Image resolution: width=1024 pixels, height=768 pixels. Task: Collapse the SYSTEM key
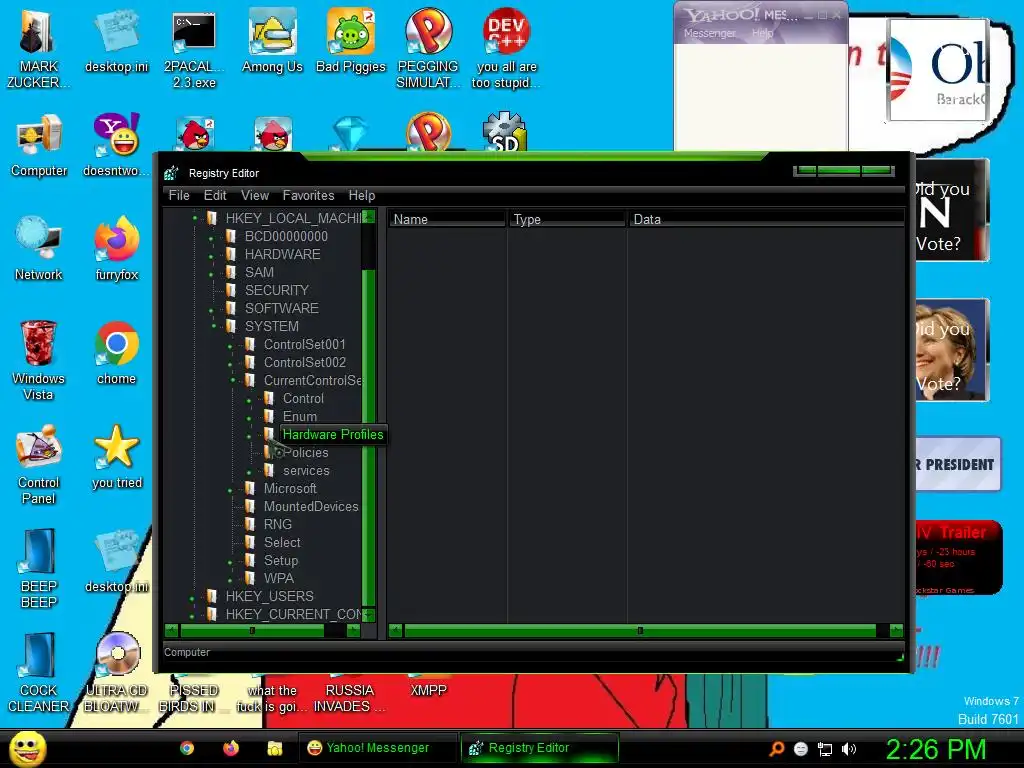point(214,326)
